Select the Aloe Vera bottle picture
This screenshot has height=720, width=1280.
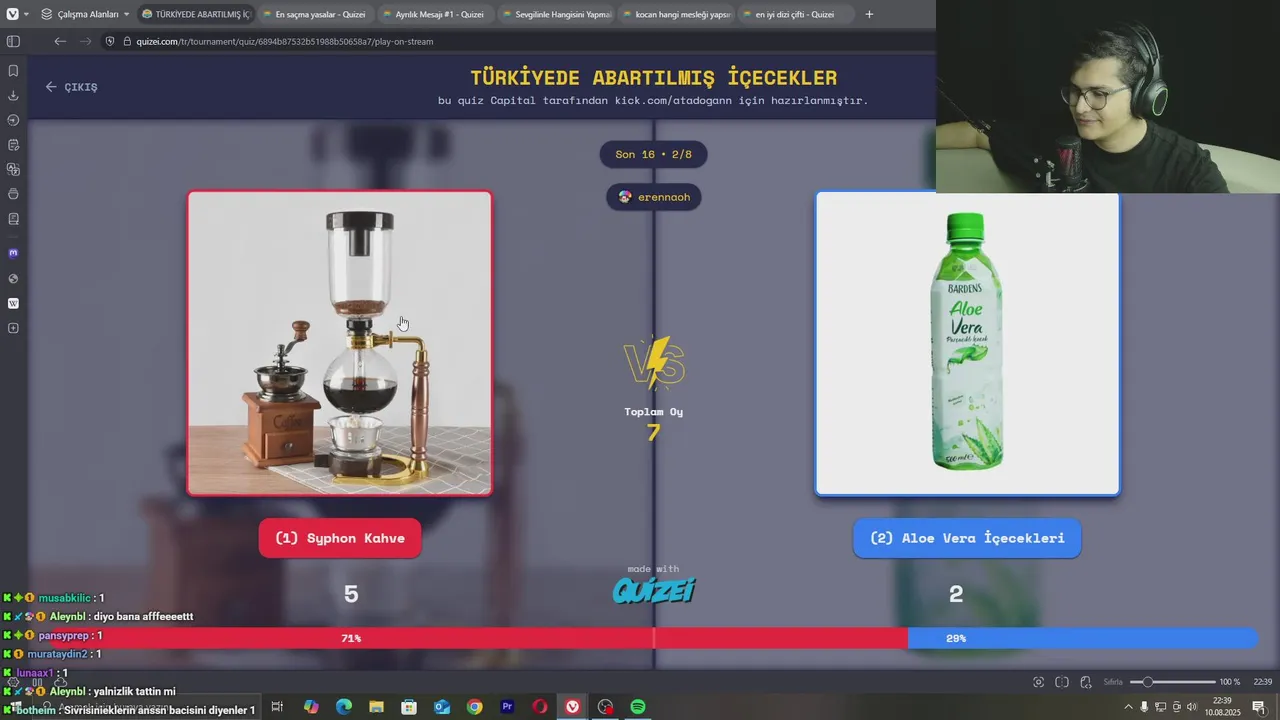tap(967, 343)
